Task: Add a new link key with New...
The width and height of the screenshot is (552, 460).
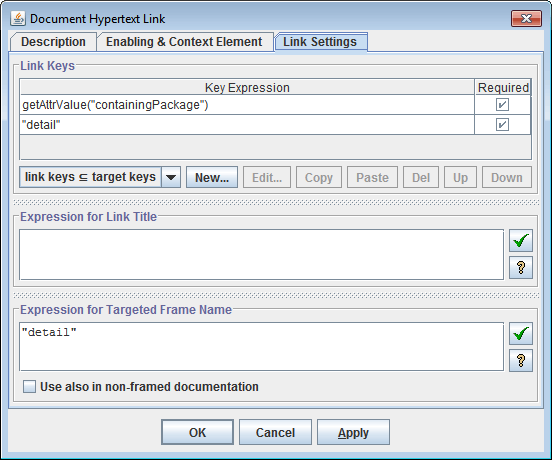Action: (x=212, y=177)
